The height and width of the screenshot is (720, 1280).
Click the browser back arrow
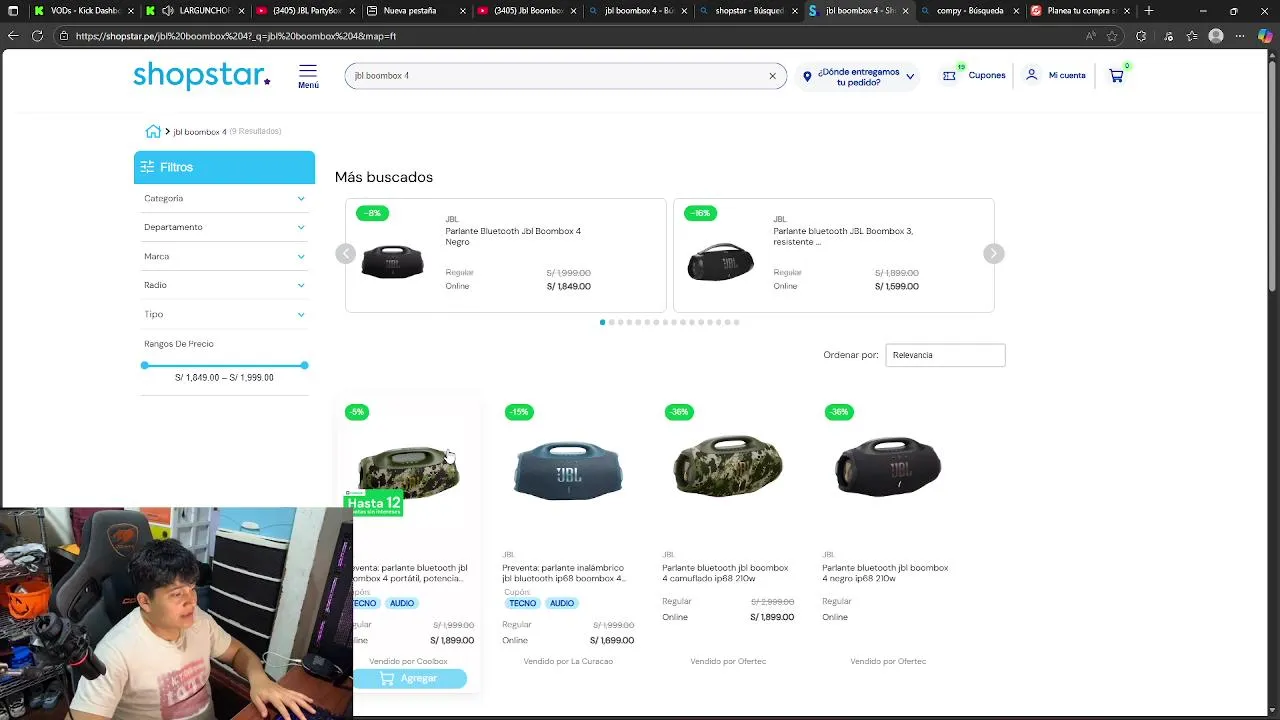coord(13,36)
